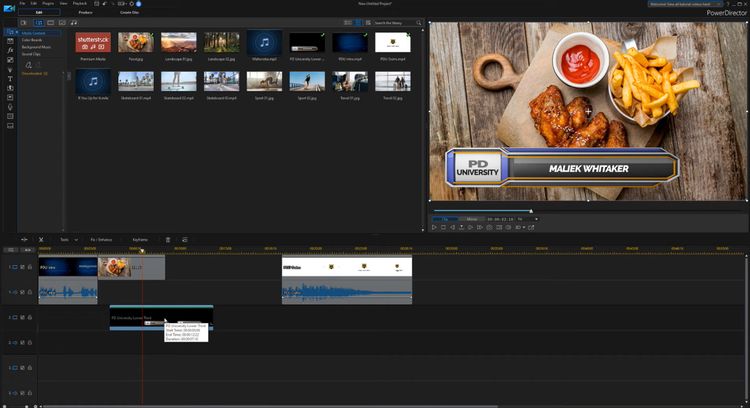Open the Tools dropdown on timeline toolbar
750x408 pixels.
pos(69,240)
